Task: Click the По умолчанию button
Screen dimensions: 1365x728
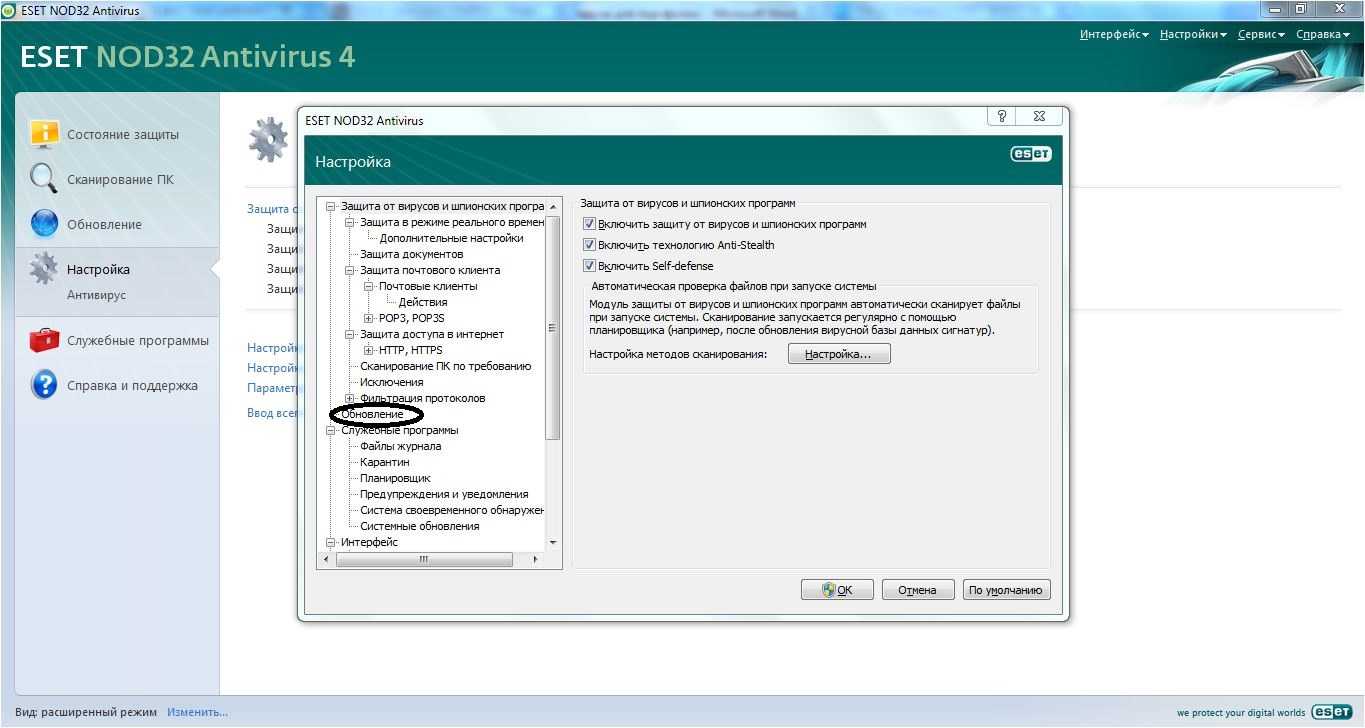Action: click(x=1006, y=590)
